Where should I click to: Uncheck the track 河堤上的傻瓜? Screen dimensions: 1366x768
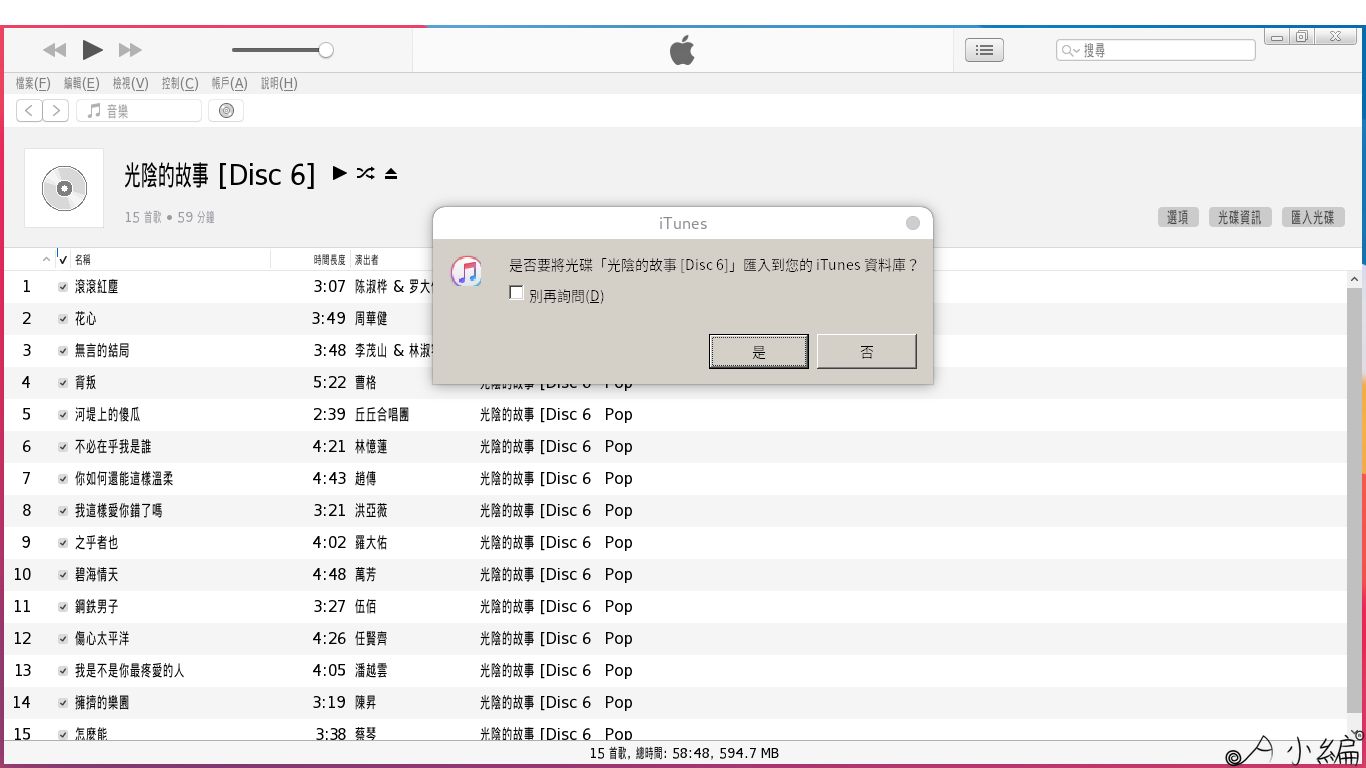(x=63, y=415)
